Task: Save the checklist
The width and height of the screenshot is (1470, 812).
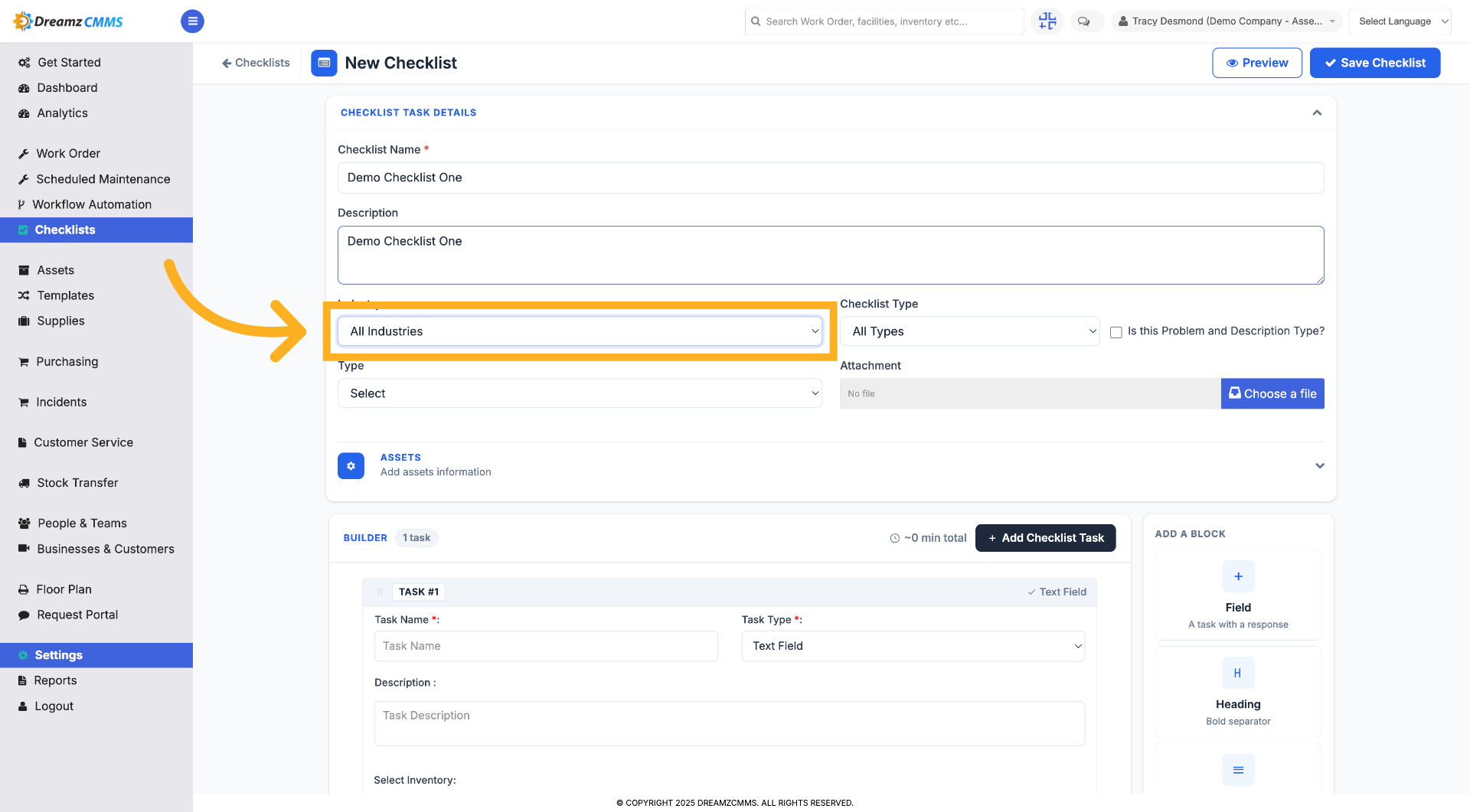Action: pos(1375,63)
